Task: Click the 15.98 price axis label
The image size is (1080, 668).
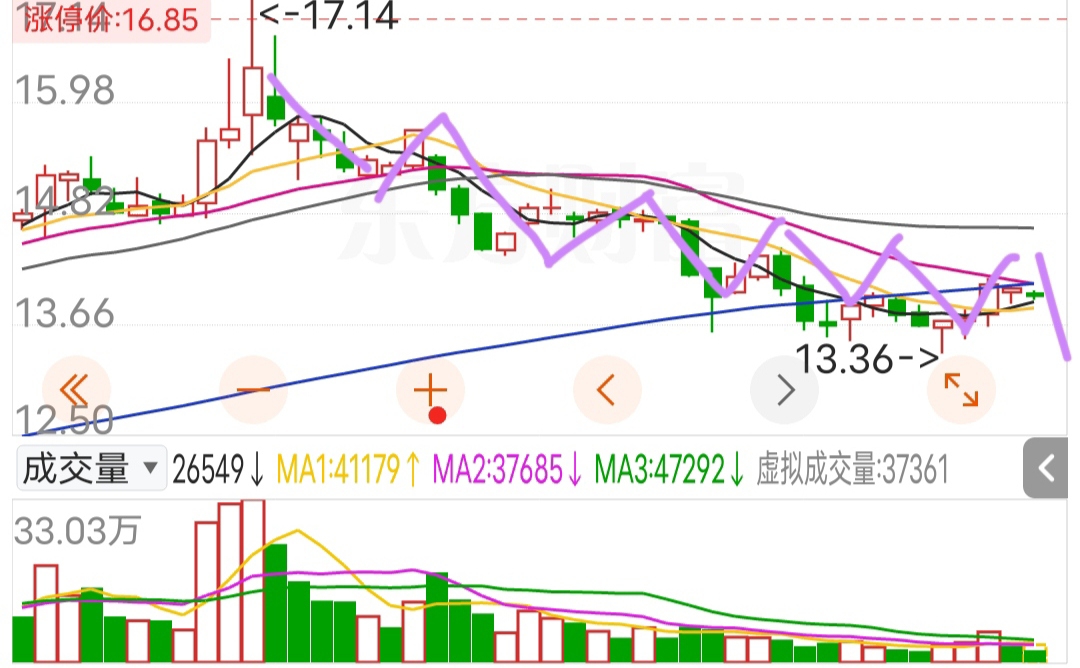Action: pos(65,90)
